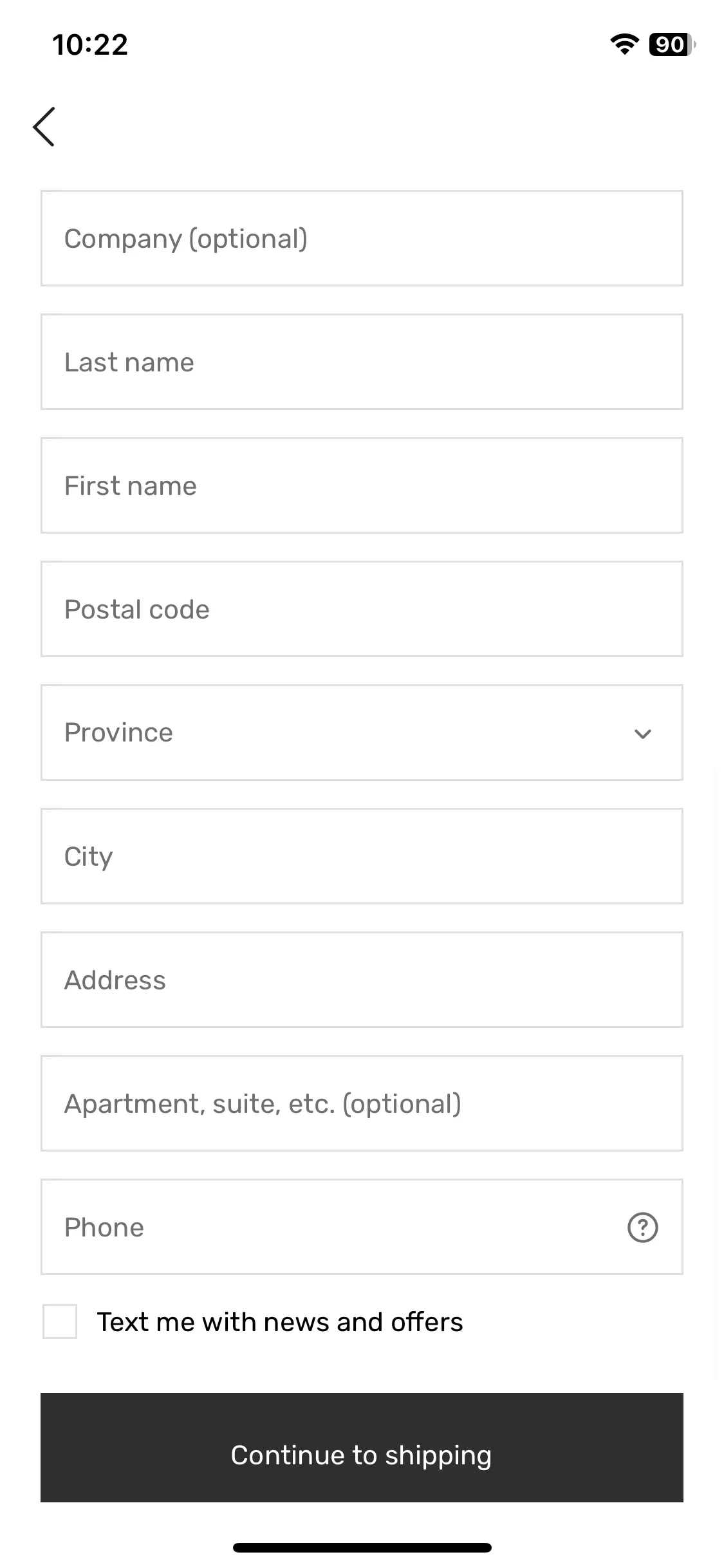Focus the Company (optional) field
This screenshot has width=724, height=1568.
[362, 238]
